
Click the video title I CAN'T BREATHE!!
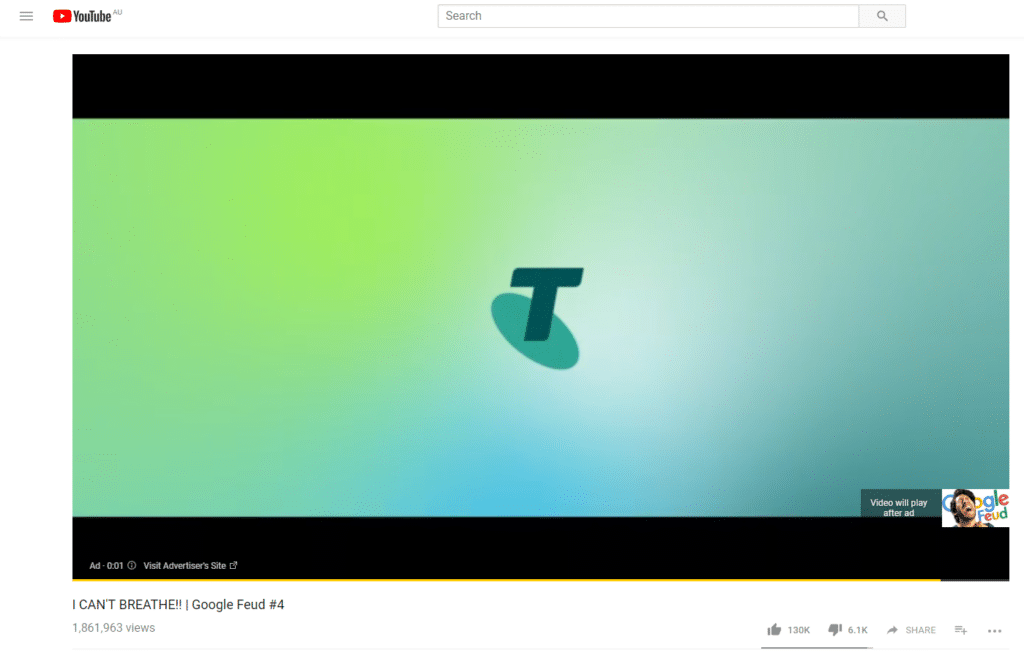(x=178, y=604)
